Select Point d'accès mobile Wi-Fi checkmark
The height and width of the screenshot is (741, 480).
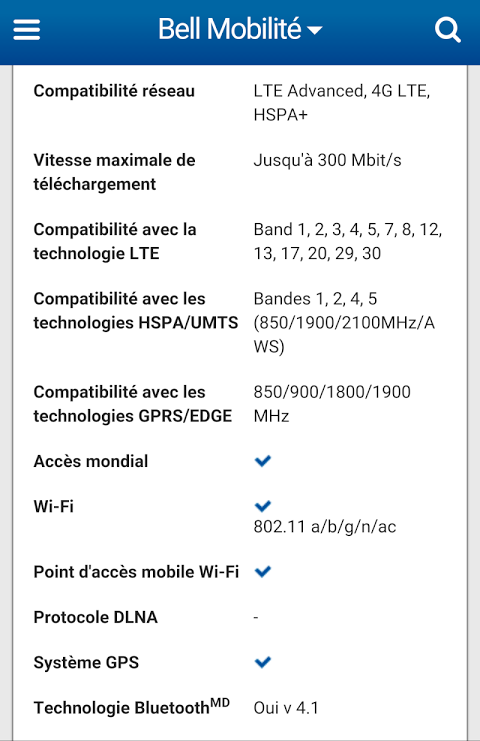pyautogui.click(x=263, y=571)
